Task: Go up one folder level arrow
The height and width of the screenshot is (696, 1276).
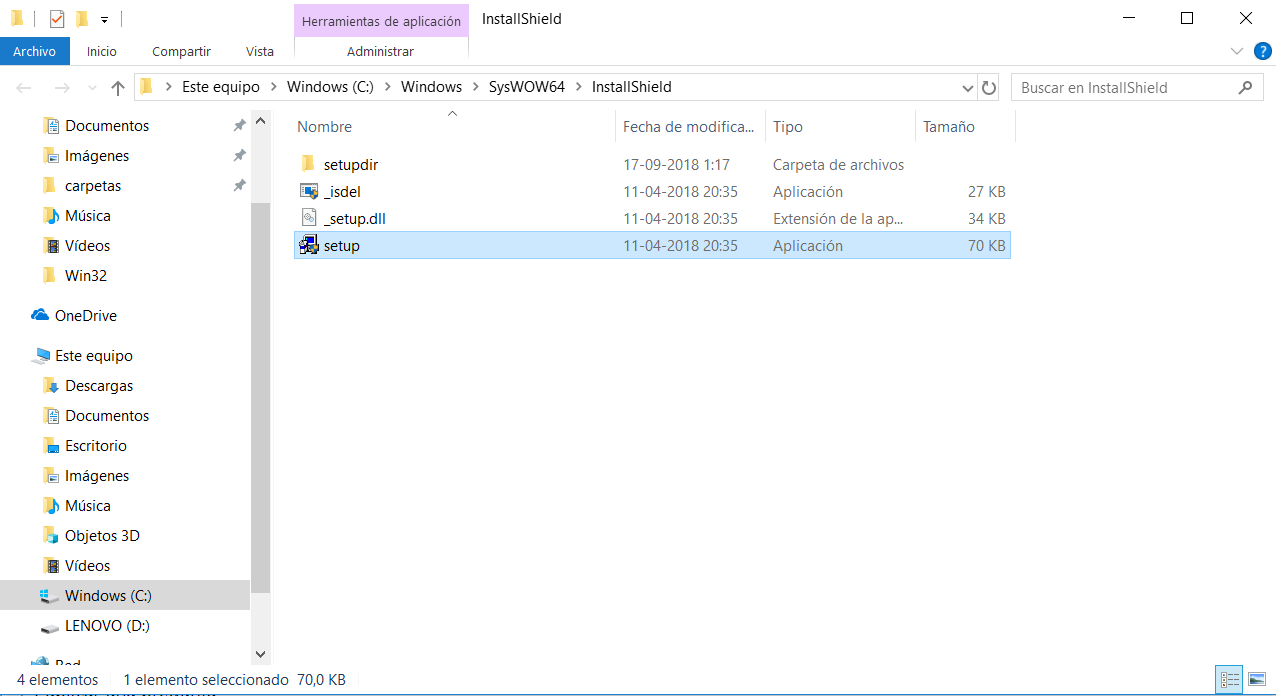Action: tap(118, 88)
